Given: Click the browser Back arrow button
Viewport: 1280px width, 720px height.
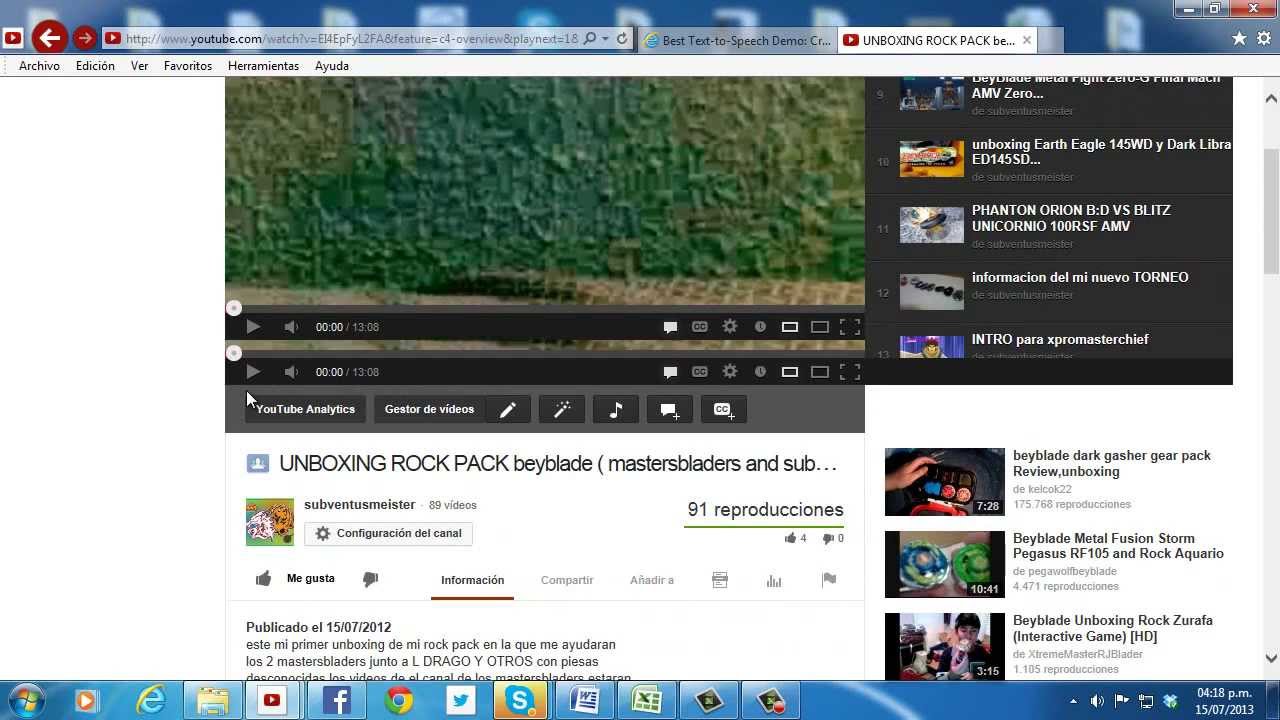Looking at the screenshot, I should point(48,39).
